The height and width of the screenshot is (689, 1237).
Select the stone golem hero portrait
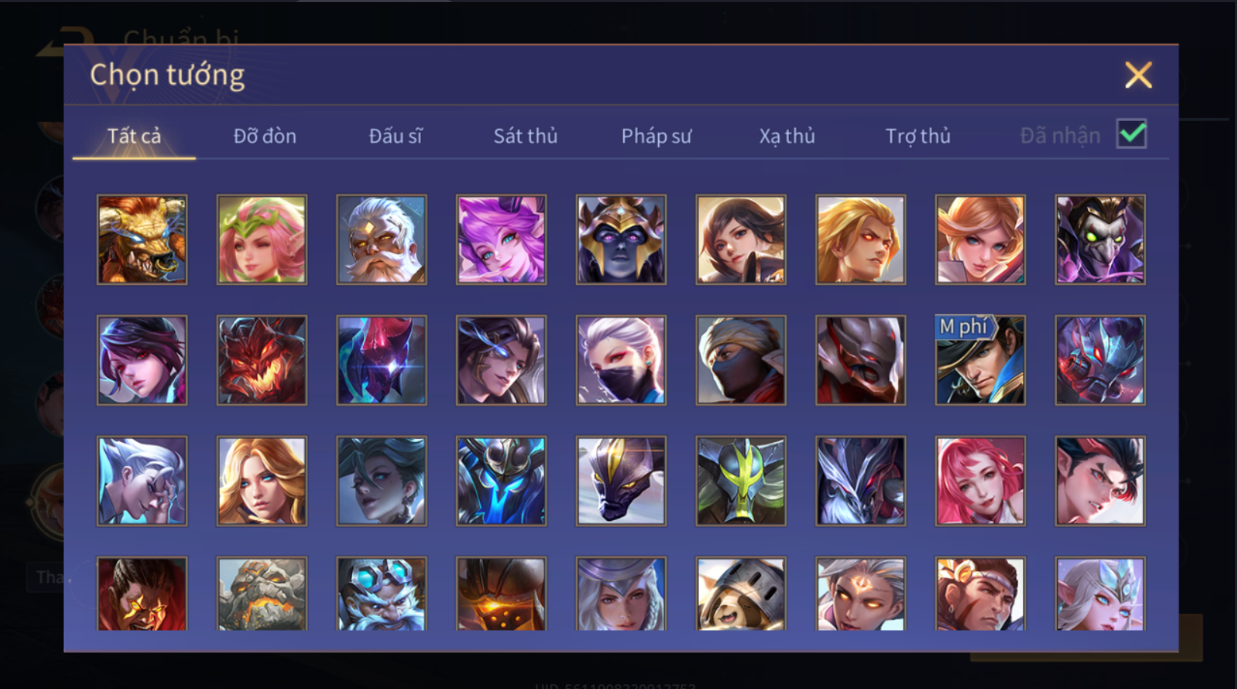(x=262, y=594)
